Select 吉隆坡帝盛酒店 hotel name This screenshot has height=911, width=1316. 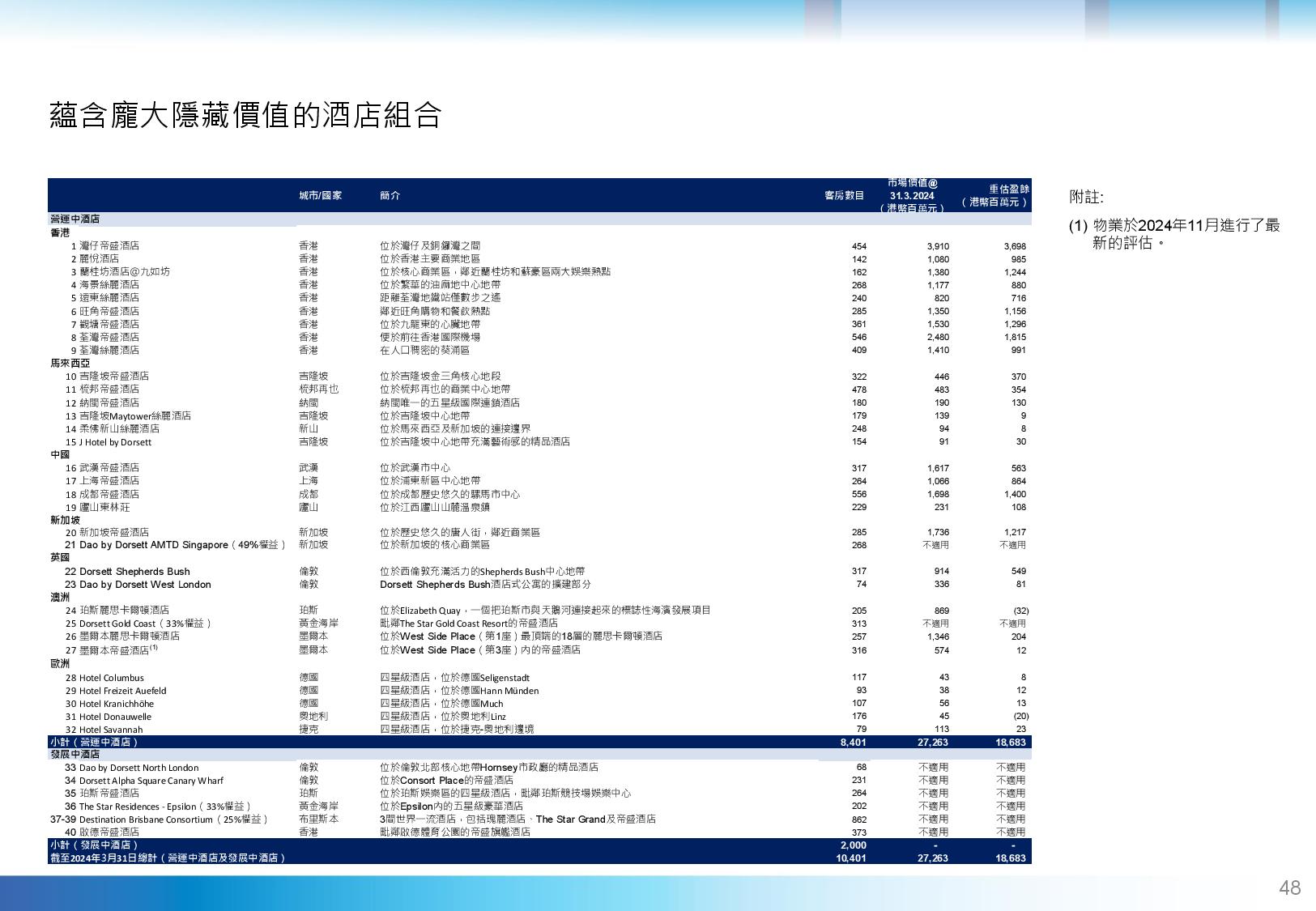(114, 376)
